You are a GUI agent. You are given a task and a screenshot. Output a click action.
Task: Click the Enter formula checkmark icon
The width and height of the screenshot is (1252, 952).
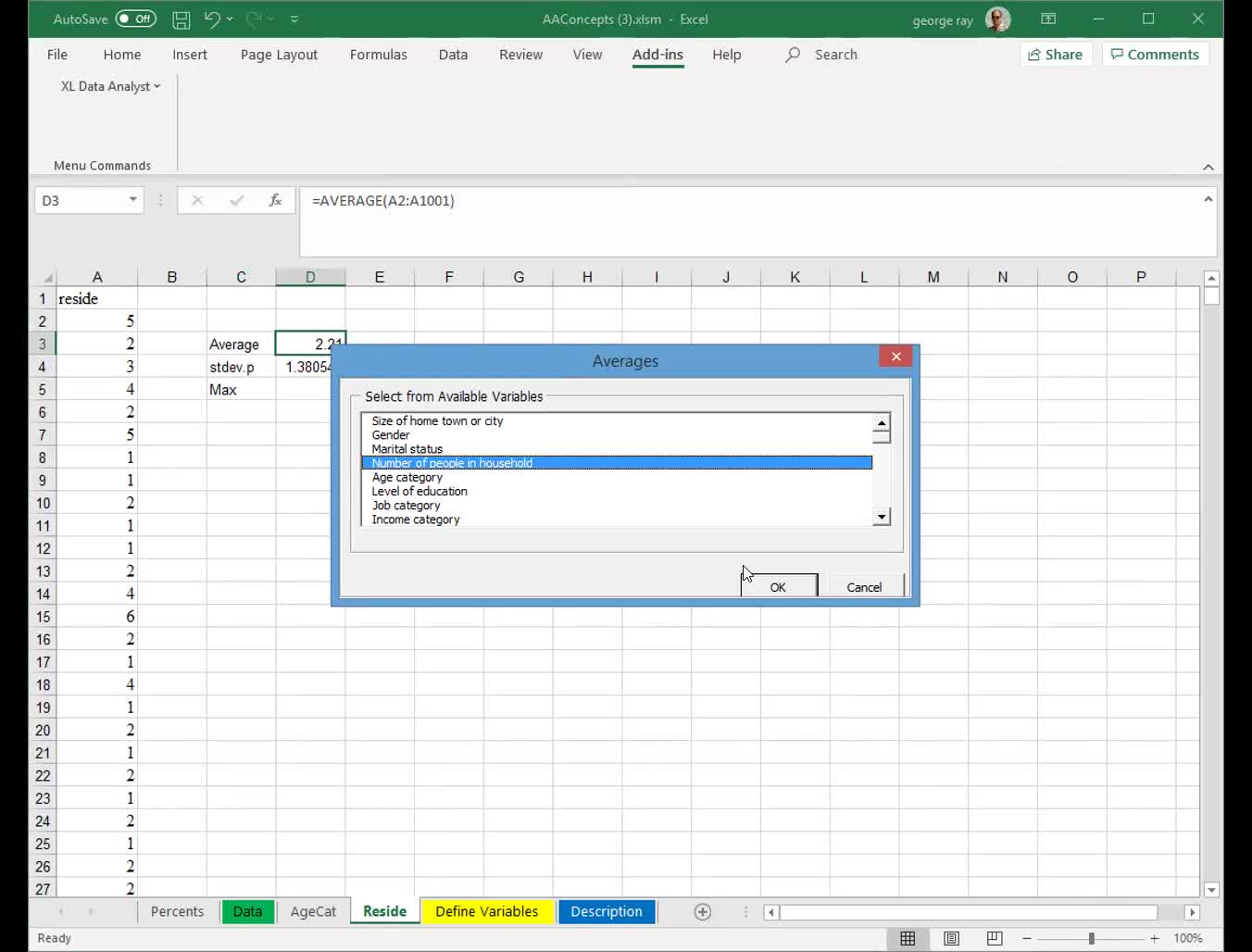point(237,200)
